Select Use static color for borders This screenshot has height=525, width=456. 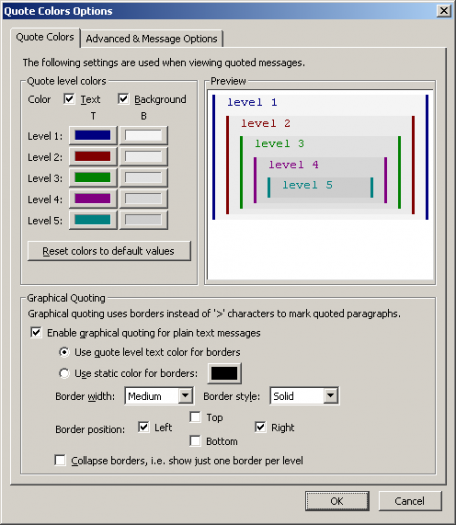click(x=64, y=373)
